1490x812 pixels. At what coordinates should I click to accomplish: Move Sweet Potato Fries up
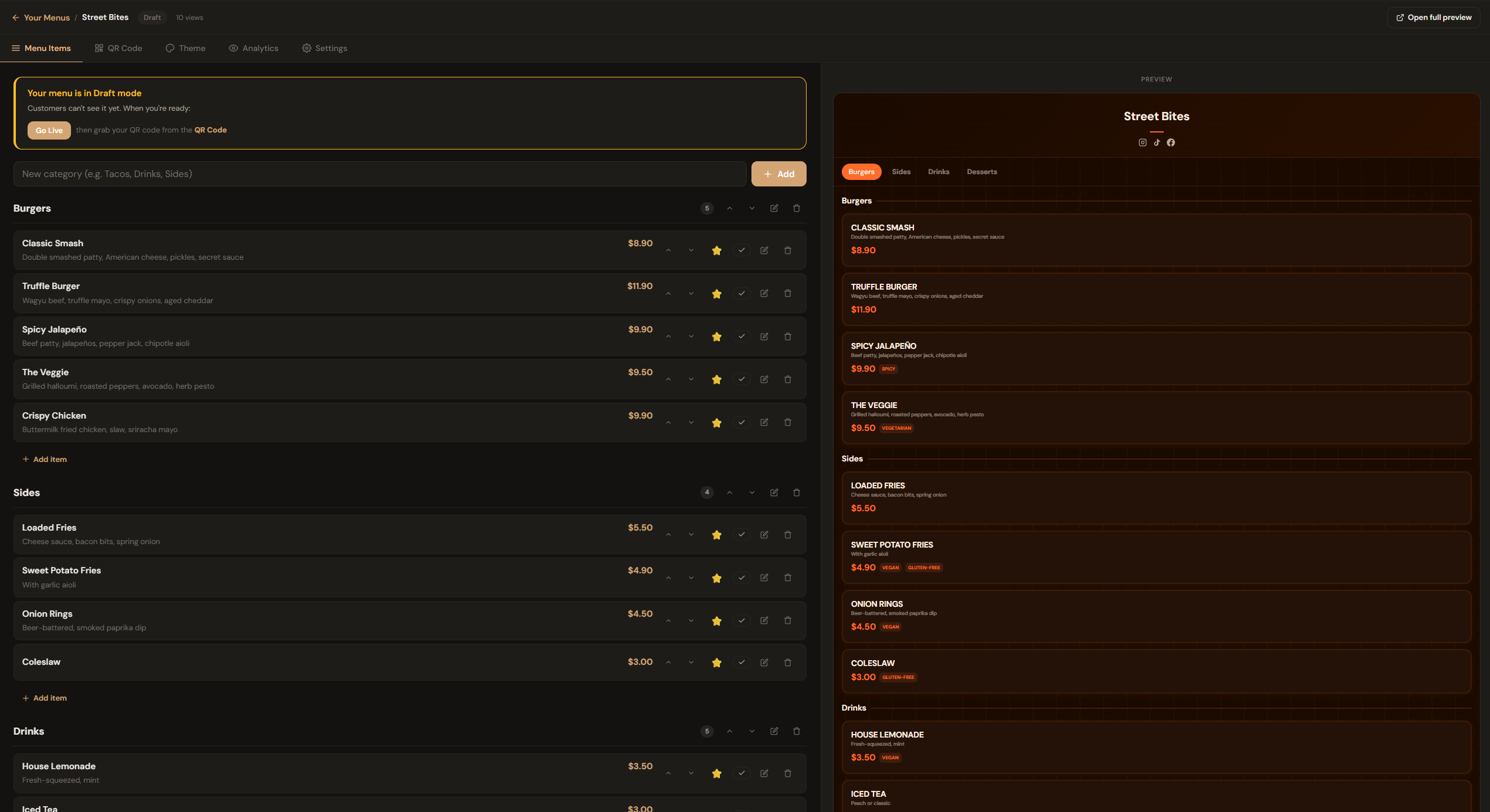click(669, 577)
